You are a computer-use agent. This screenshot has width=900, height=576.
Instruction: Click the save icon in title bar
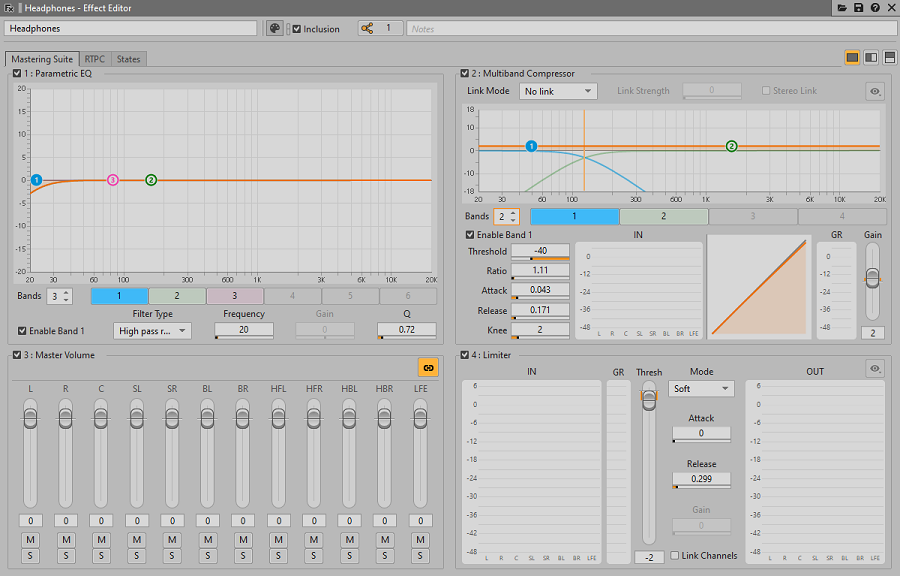pyautogui.click(x=858, y=8)
